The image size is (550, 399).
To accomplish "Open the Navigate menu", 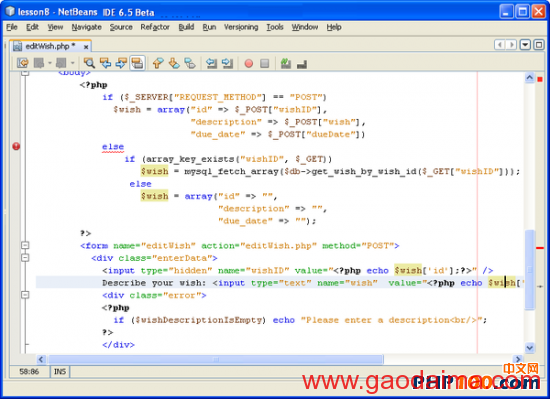I will coord(86,27).
